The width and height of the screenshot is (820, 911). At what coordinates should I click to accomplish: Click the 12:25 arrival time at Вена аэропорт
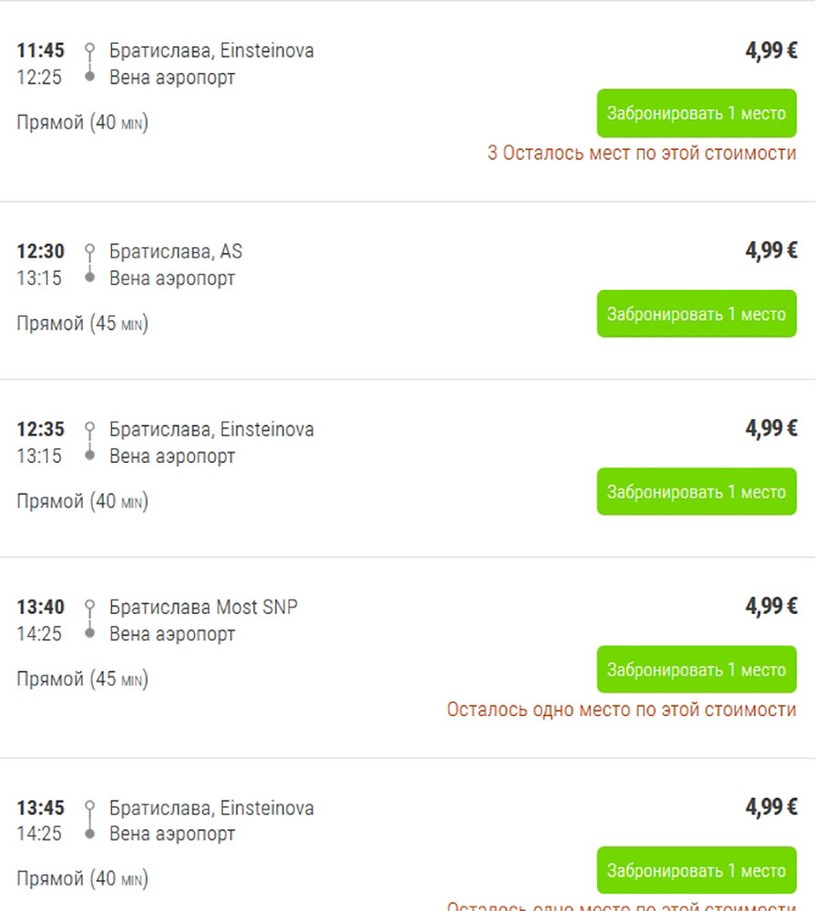[39, 77]
